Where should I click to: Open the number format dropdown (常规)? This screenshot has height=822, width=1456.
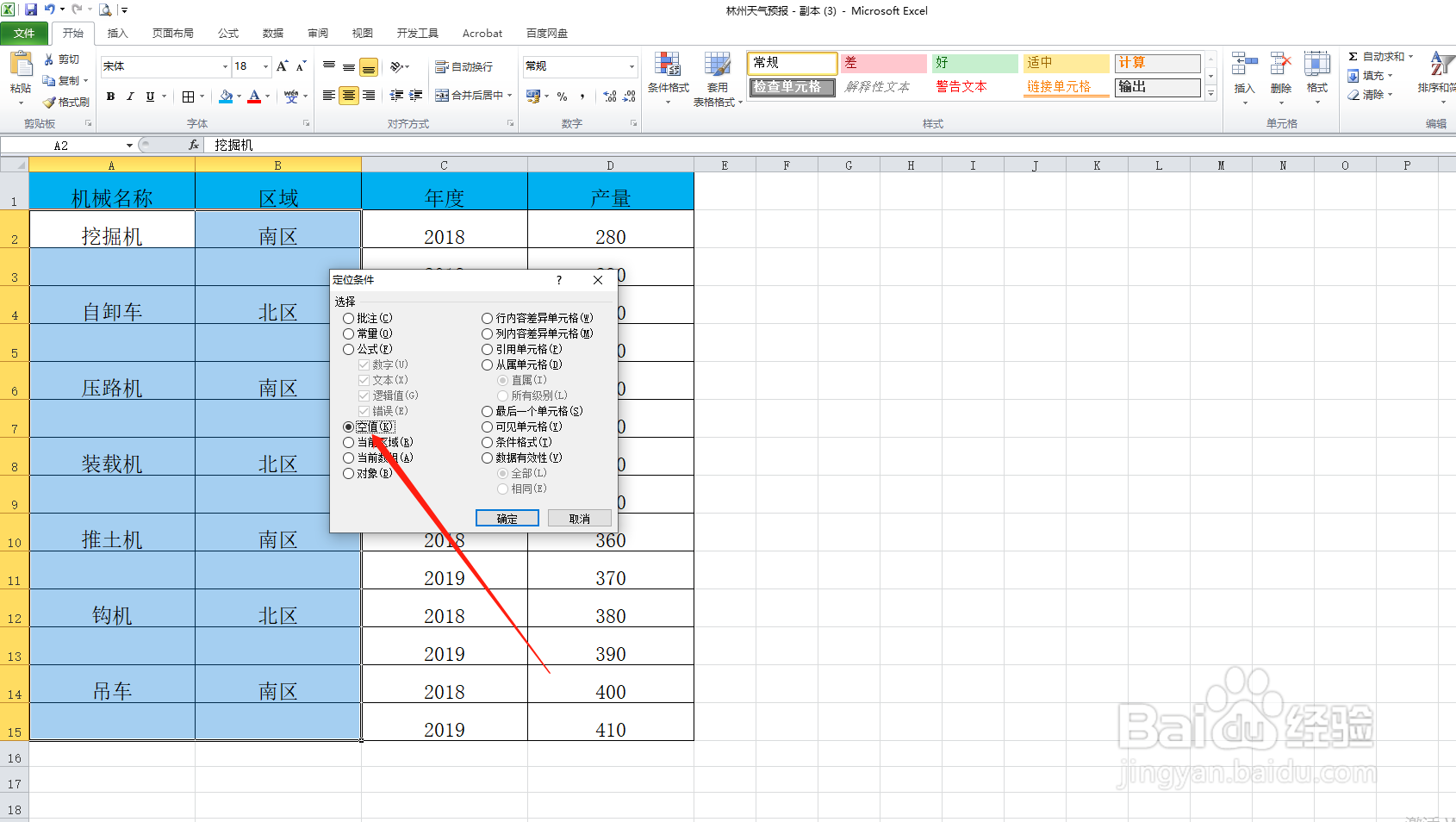point(632,66)
